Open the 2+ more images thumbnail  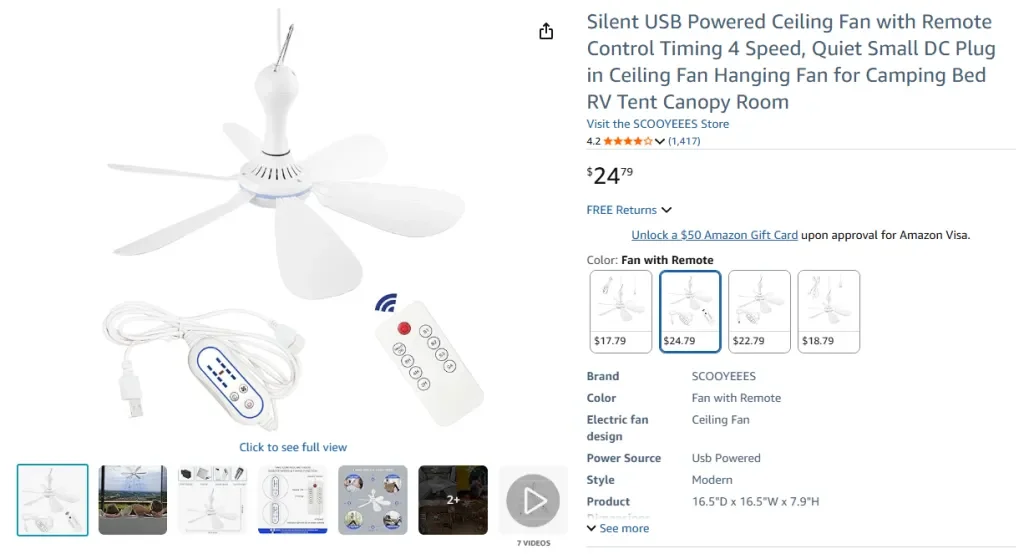[x=453, y=499]
